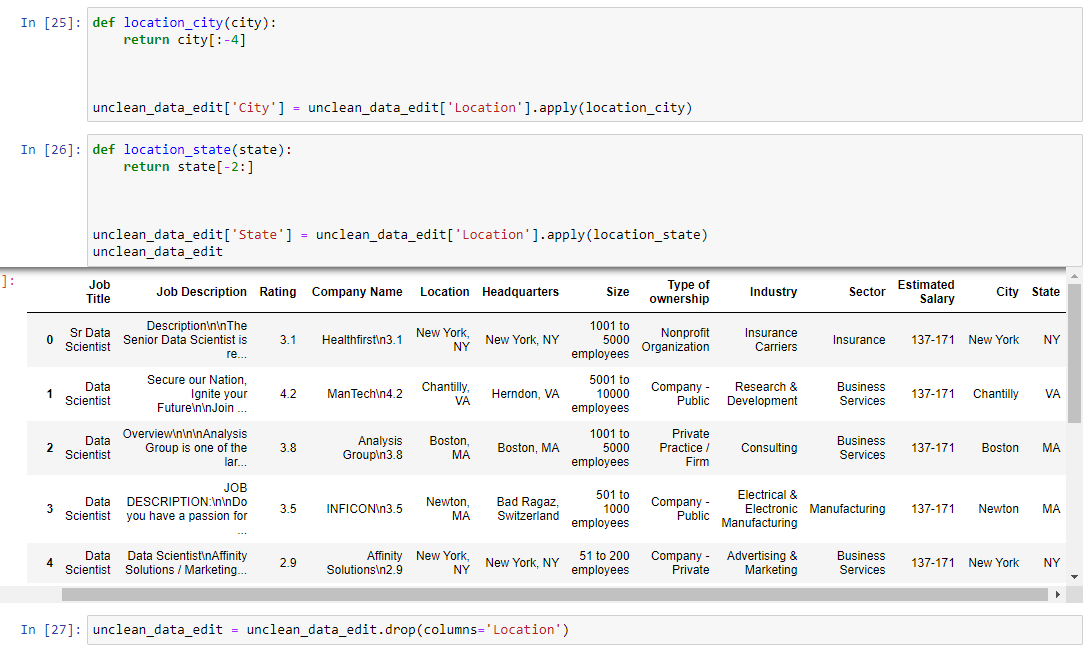Click the In [26] code cell editor
The image size is (1090, 651).
tap(584, 200)
